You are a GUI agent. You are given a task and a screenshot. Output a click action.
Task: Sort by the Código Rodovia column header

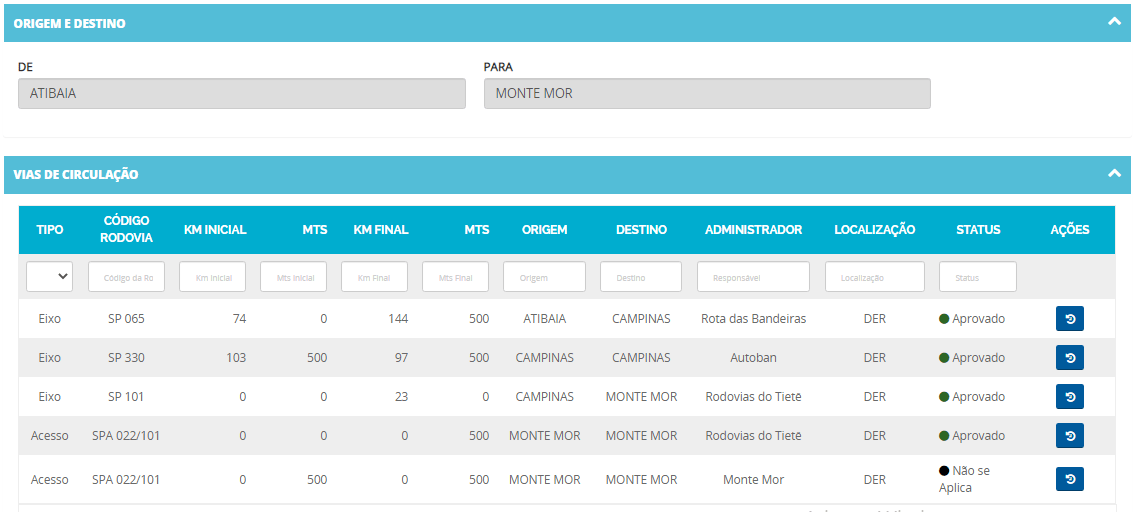click(126, 229)
